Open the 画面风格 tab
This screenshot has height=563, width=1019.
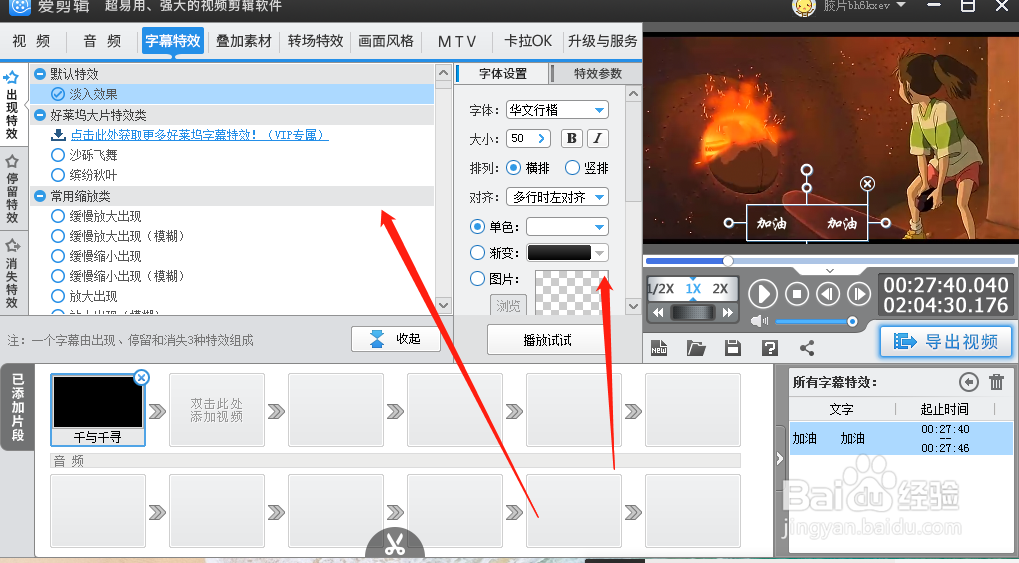[x=386, y=41]
